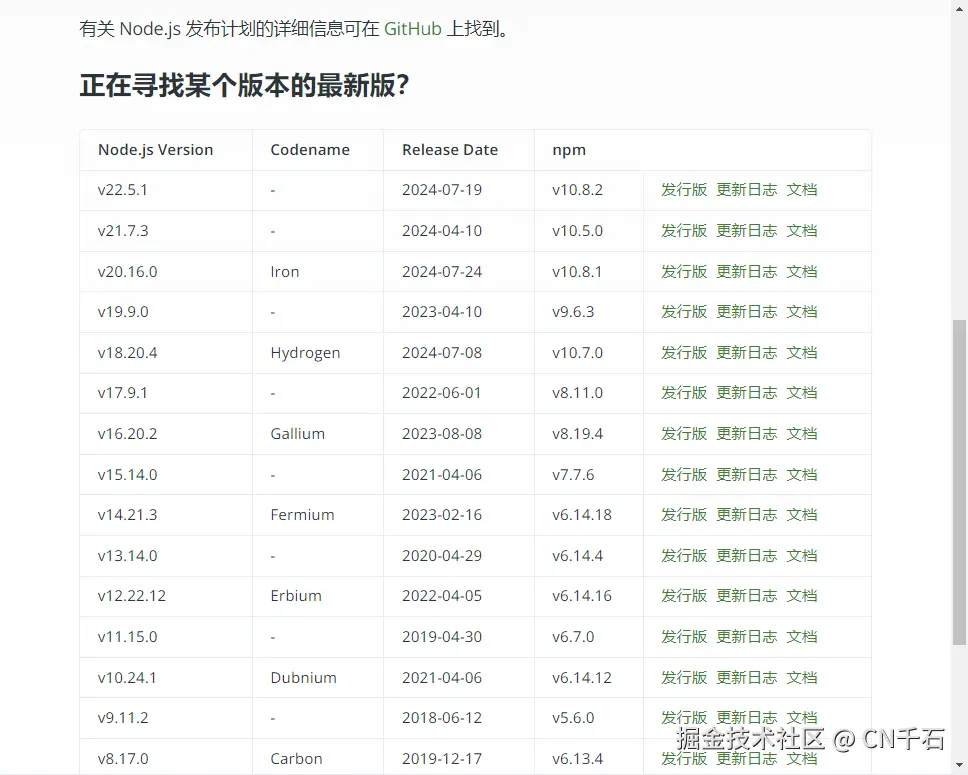
Task: Open 发行版 link for v13.14.0
Action: (x=683, y=555)
